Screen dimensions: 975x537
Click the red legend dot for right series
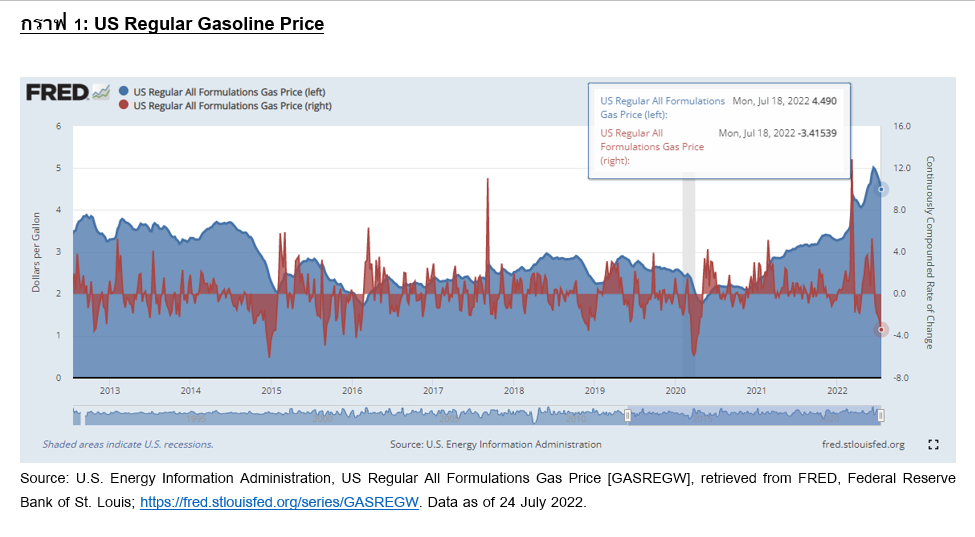[124, 105]
